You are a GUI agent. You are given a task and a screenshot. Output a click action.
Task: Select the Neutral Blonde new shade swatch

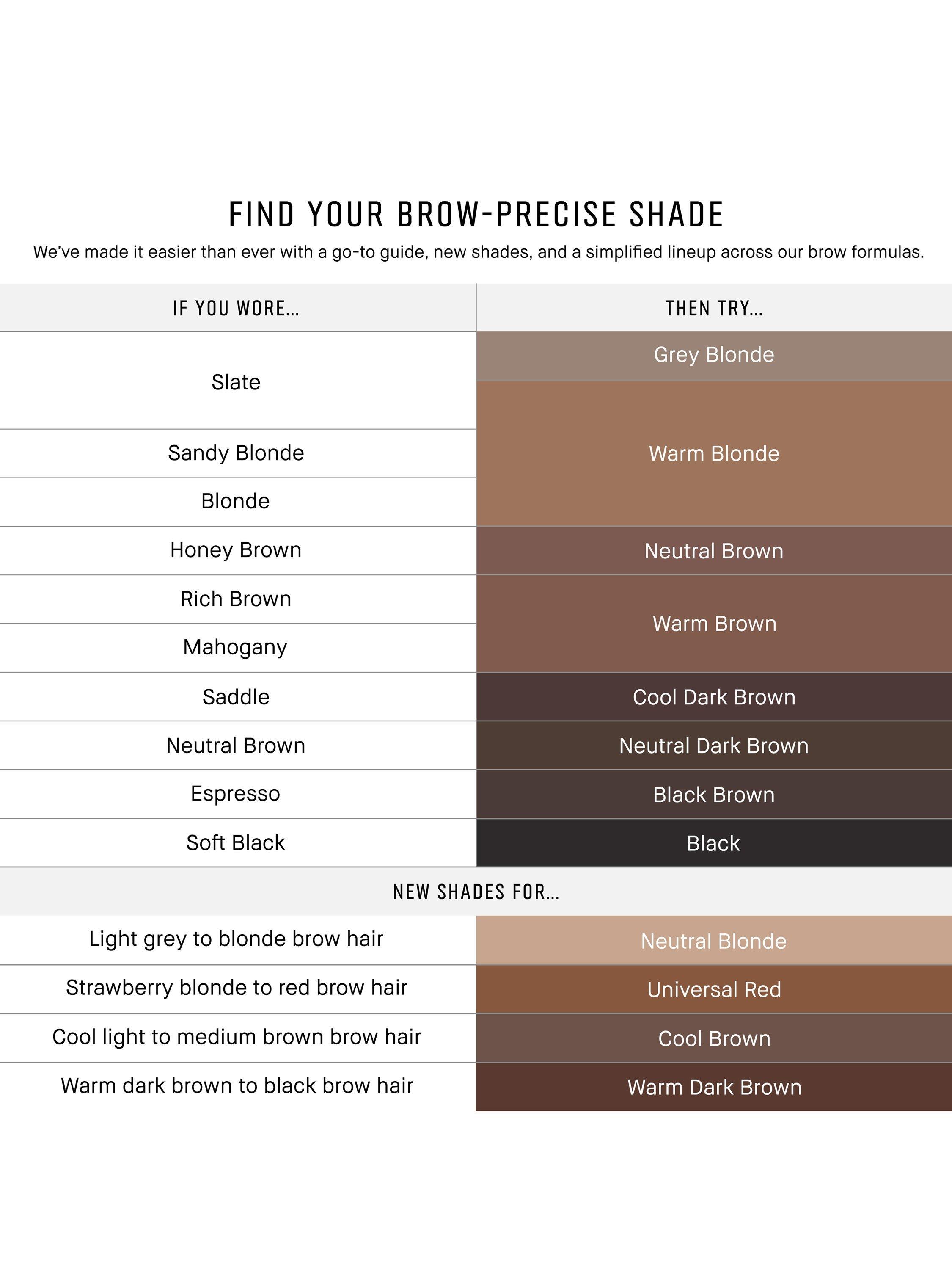tap(713, 941)
